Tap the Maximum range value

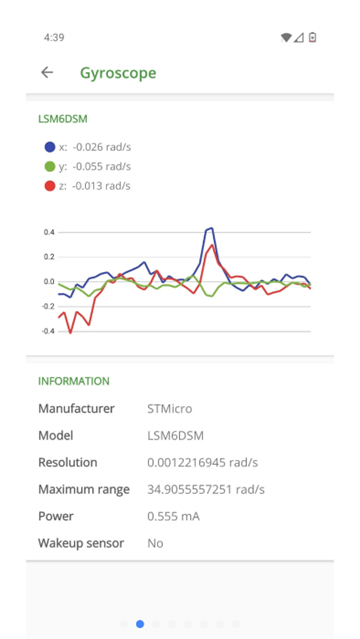206,489
